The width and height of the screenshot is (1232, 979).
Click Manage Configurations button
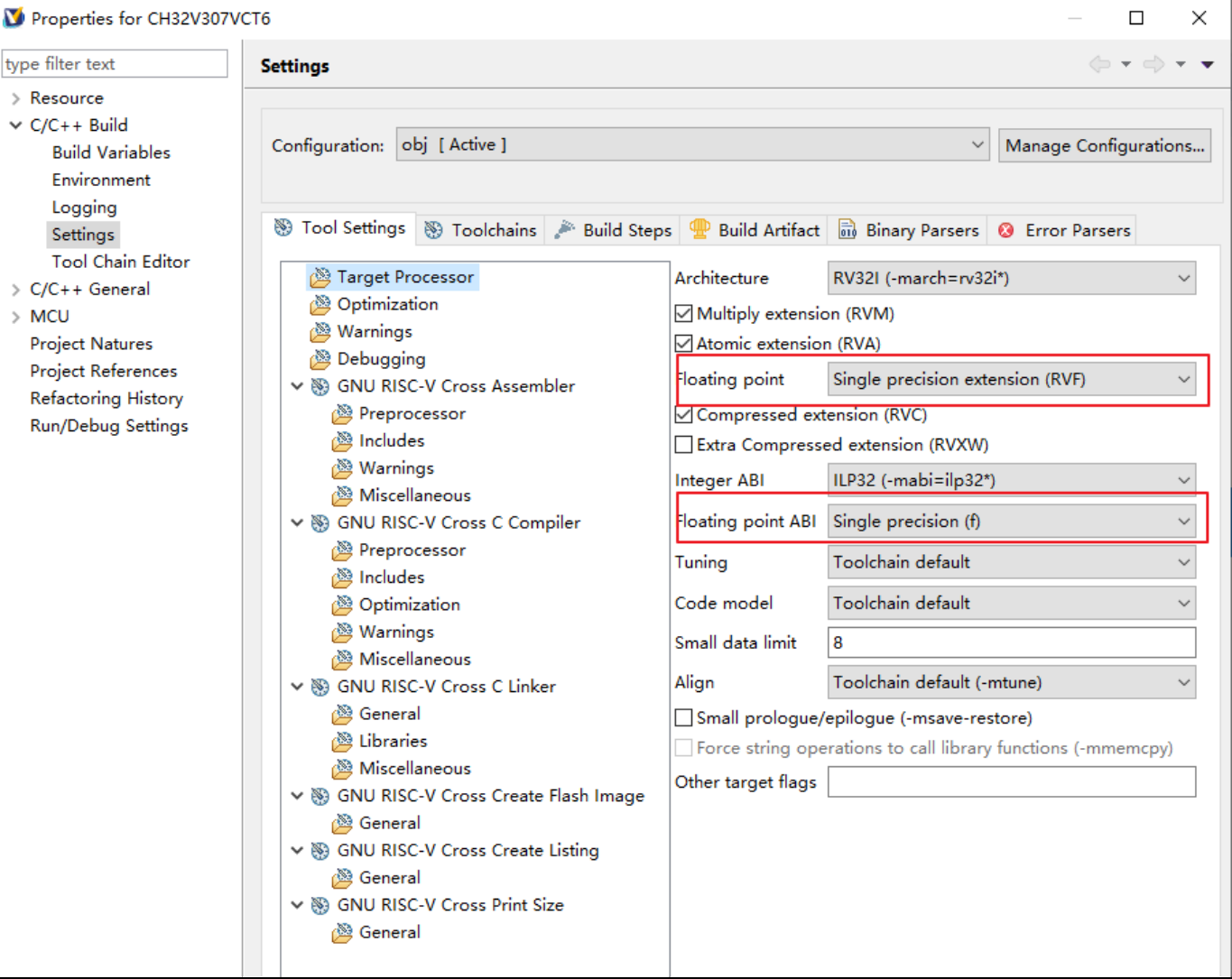[x=1105, y=145]
